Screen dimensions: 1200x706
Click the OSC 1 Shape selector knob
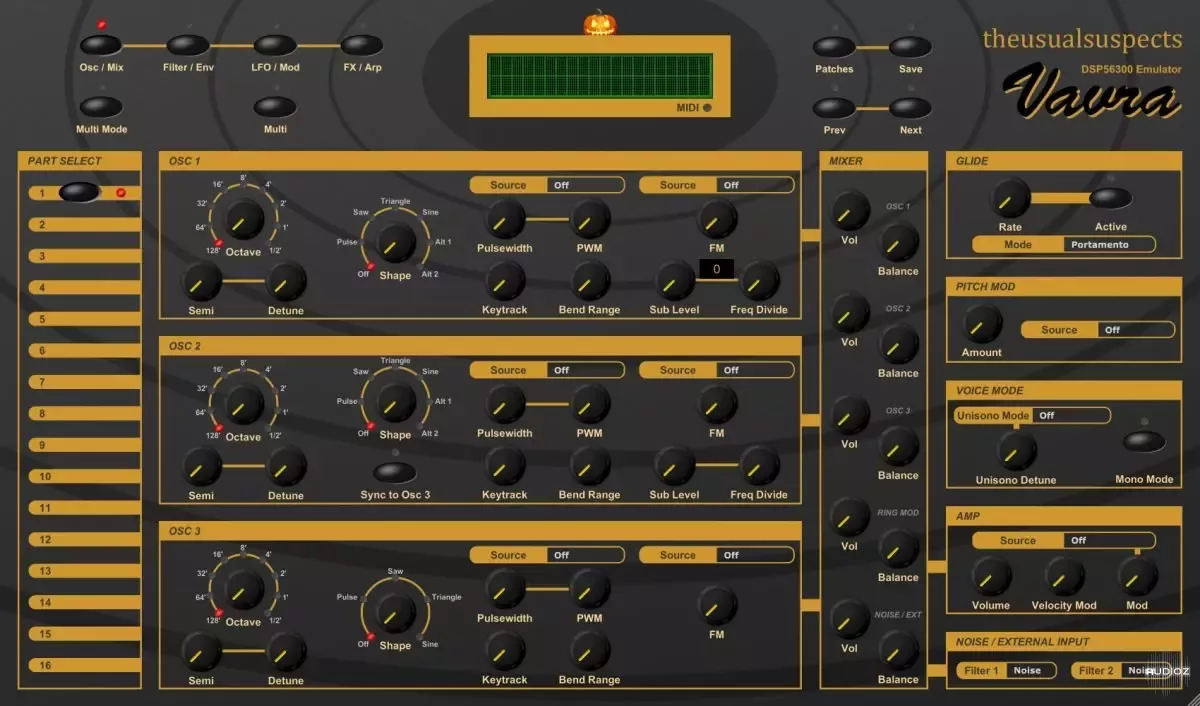tap(394, 244)
